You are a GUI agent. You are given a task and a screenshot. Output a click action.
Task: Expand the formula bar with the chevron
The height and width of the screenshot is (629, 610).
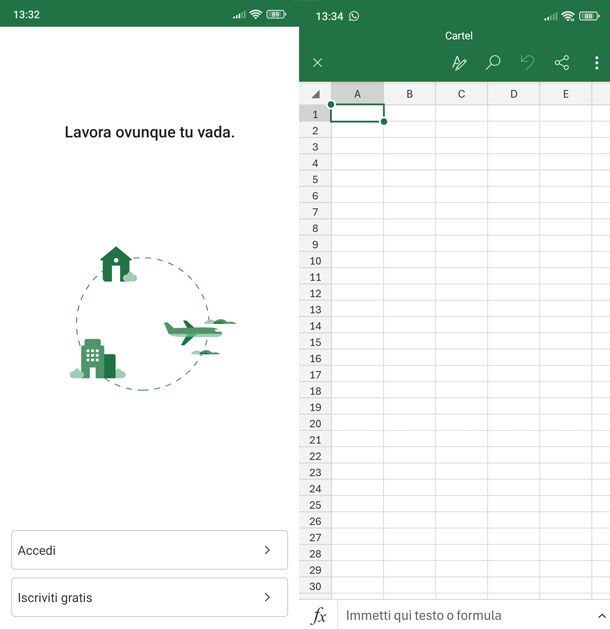(602, 615)
